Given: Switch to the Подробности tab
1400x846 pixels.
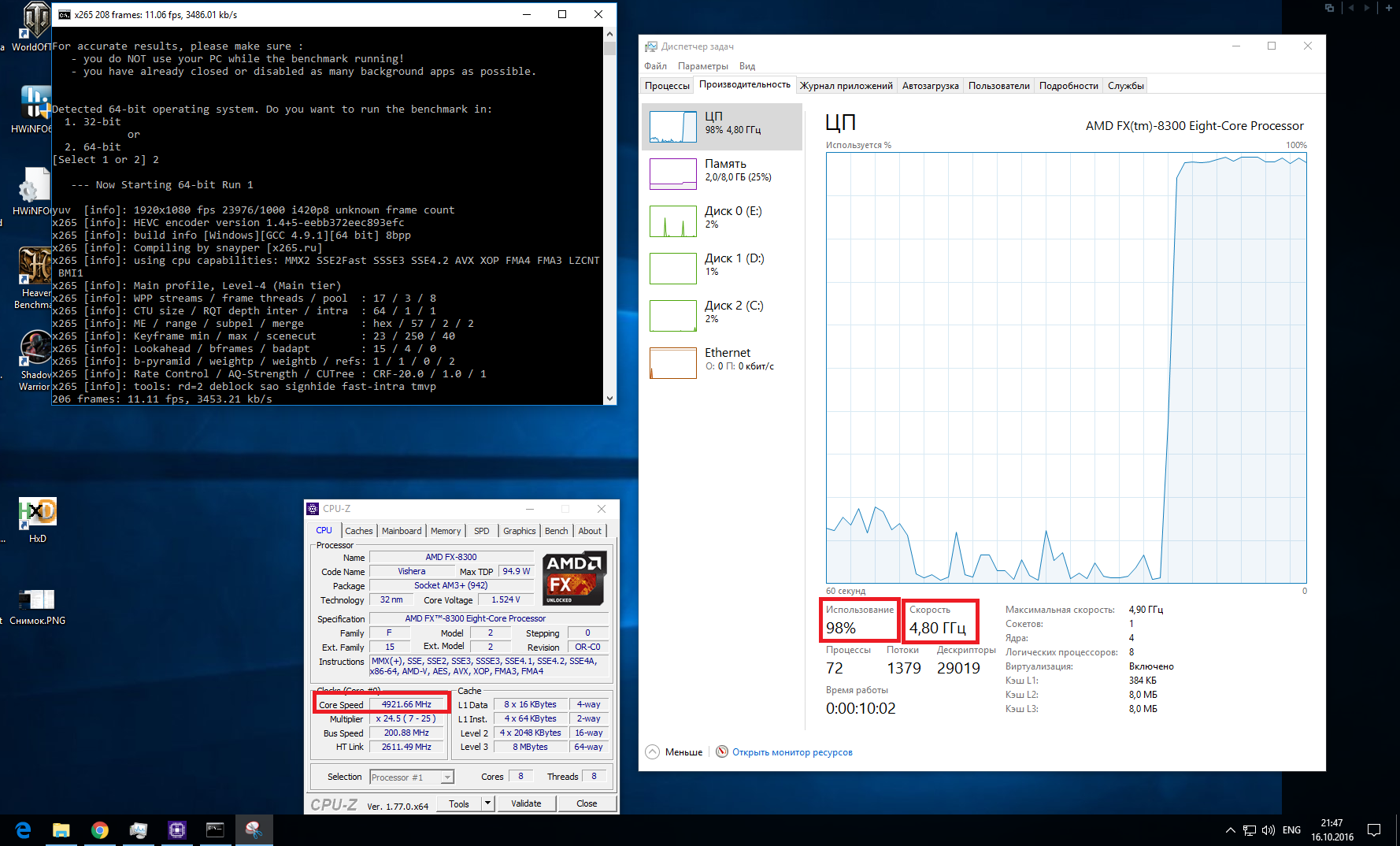Looking at the screenshot, I should [x=1069, y=86].
